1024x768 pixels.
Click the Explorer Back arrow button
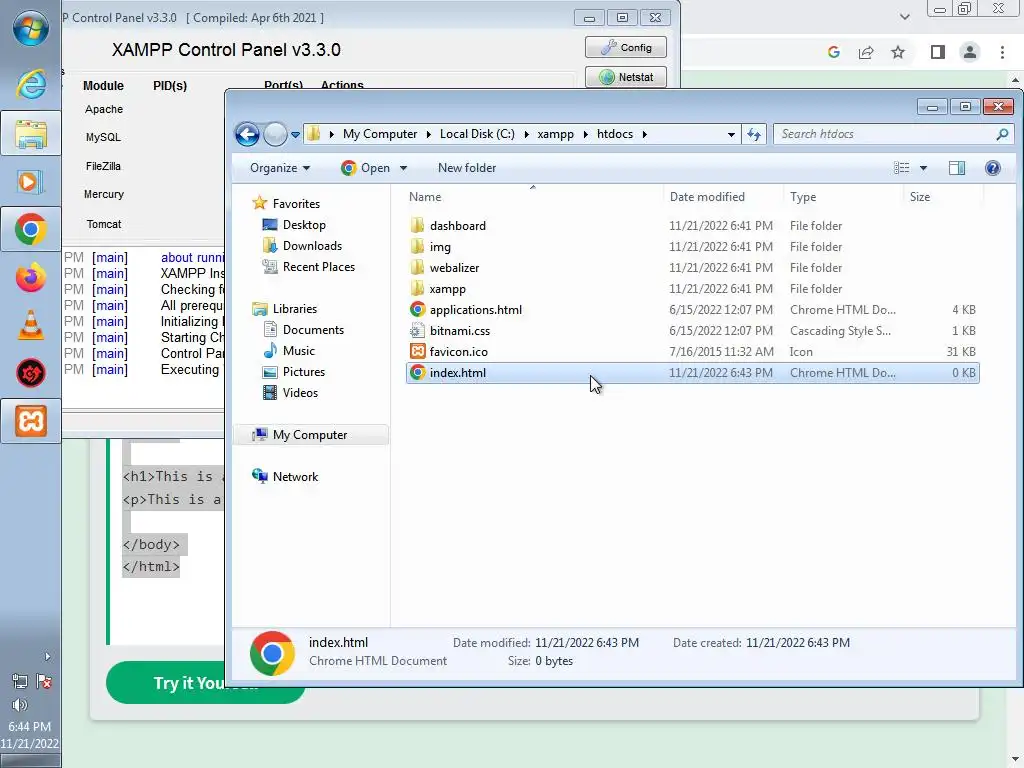(x=248, y=135)
